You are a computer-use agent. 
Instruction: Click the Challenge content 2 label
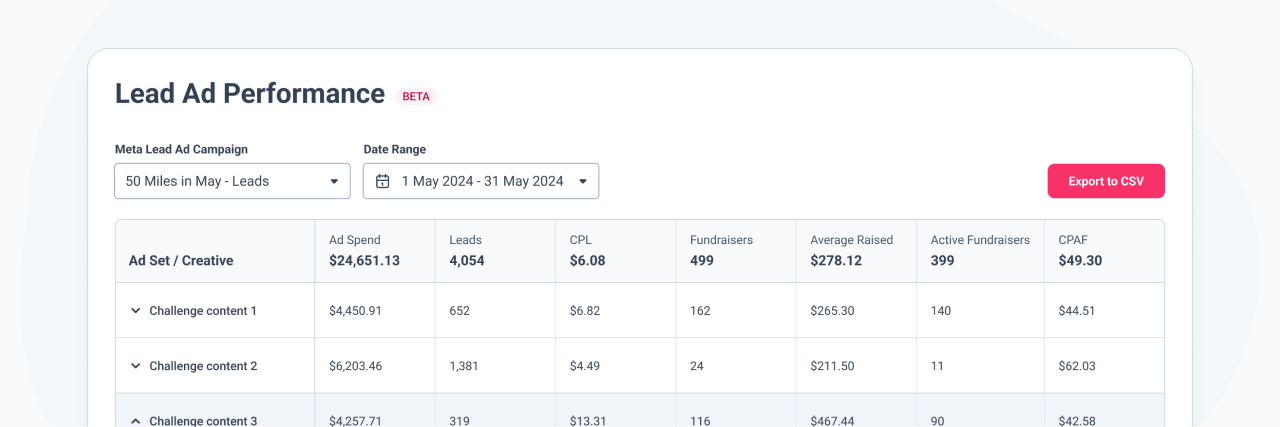(x=203, y=366)
